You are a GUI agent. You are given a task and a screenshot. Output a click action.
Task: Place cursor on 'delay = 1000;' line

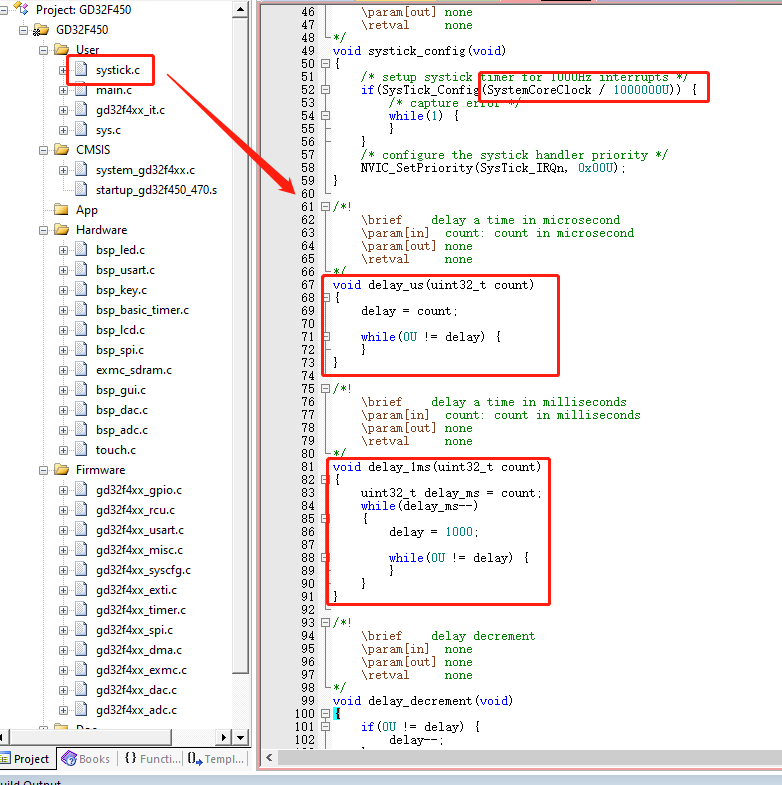pos(434,532)
